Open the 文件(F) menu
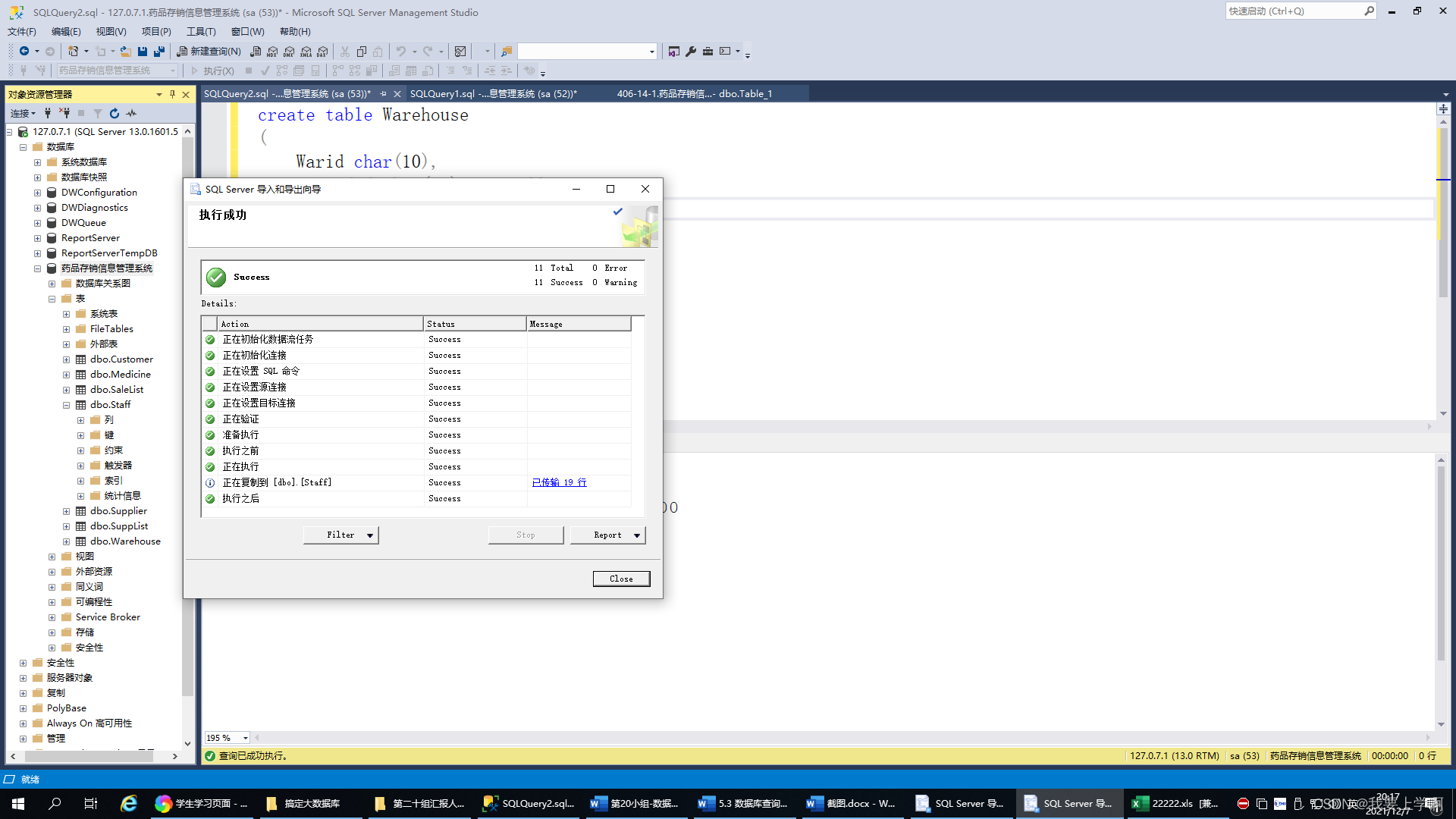 click(22, 31)
